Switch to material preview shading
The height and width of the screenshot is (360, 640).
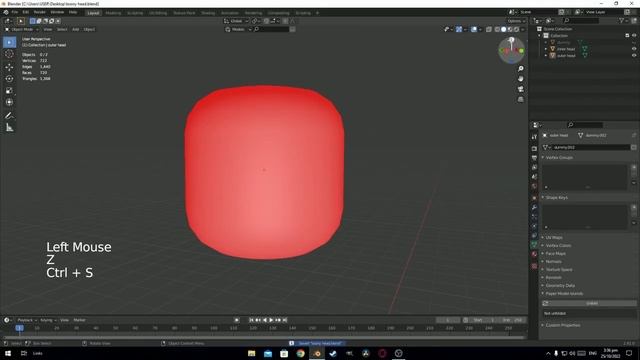click(510, 29)
